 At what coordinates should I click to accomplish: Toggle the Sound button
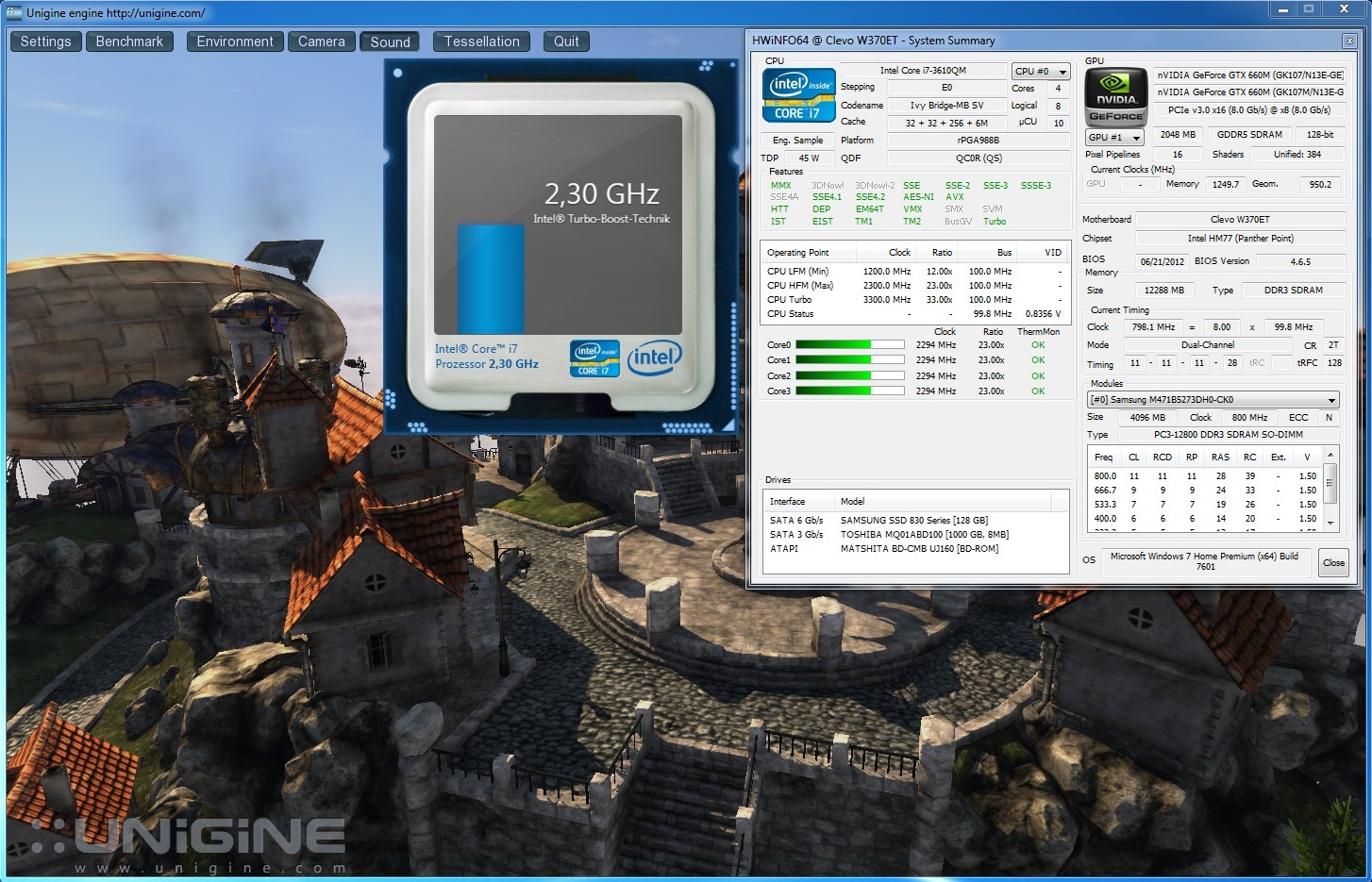pyautogui.click(x=390, y=42)
